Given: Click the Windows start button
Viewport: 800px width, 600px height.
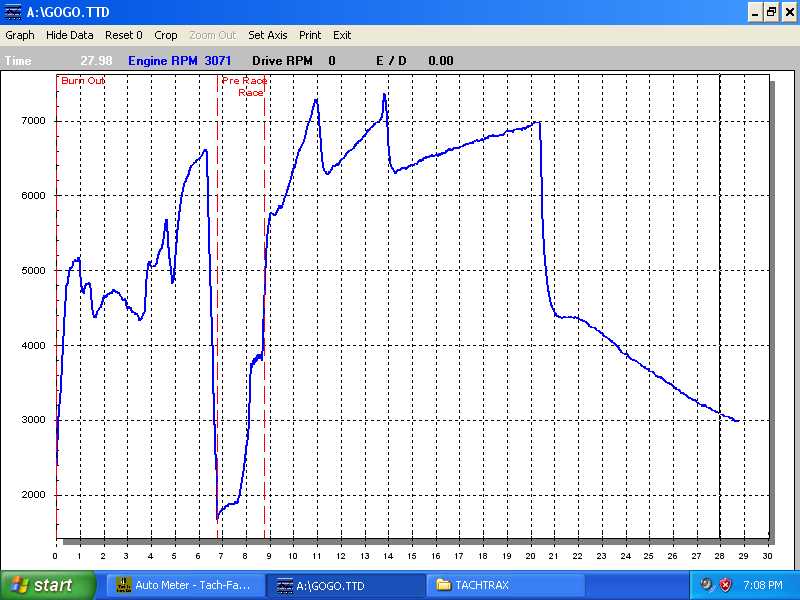Looking at the screenshot, I should pyautogui.click(x=48, y=585).
